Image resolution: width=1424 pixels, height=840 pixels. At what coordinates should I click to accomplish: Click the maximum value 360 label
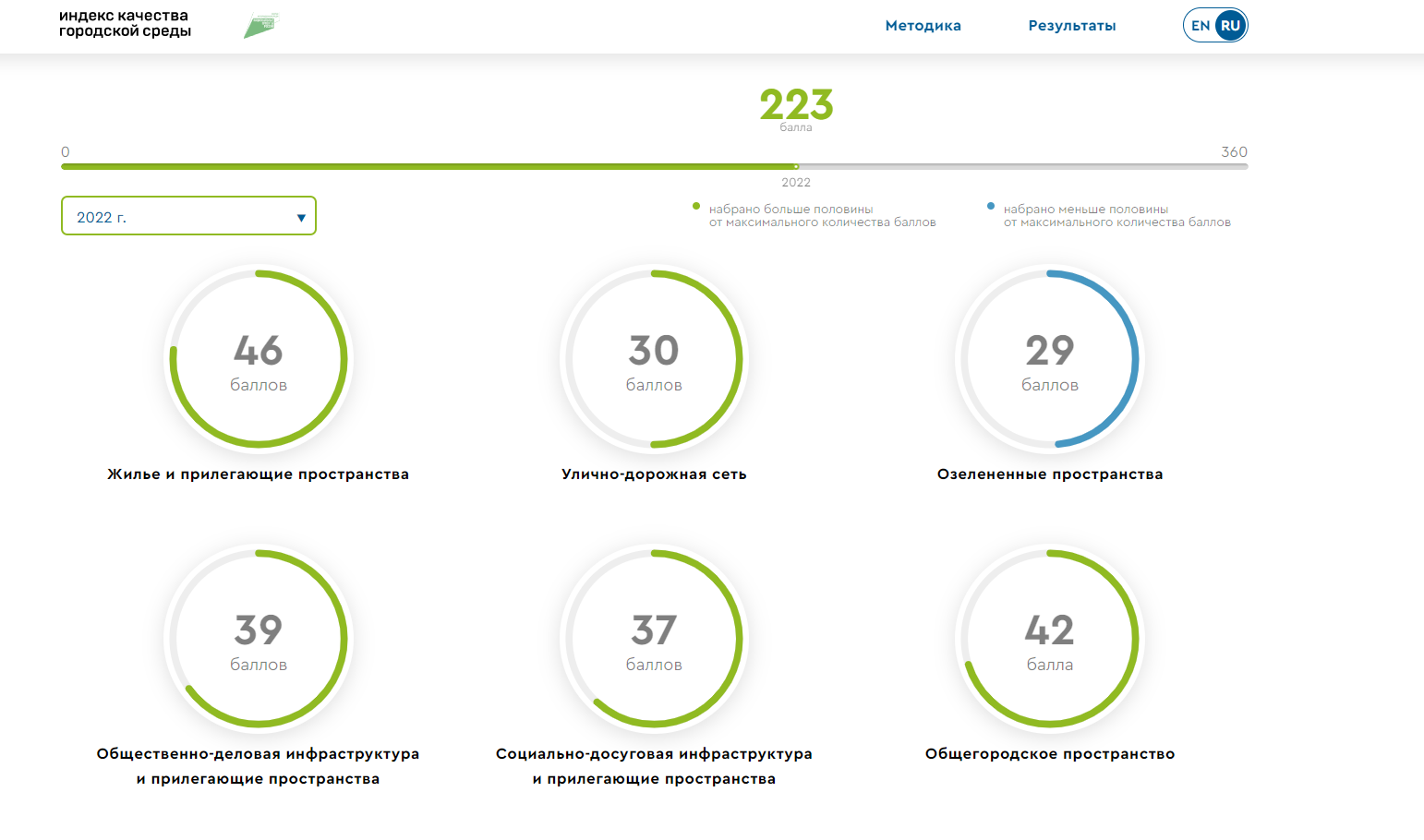[1234, 151]
